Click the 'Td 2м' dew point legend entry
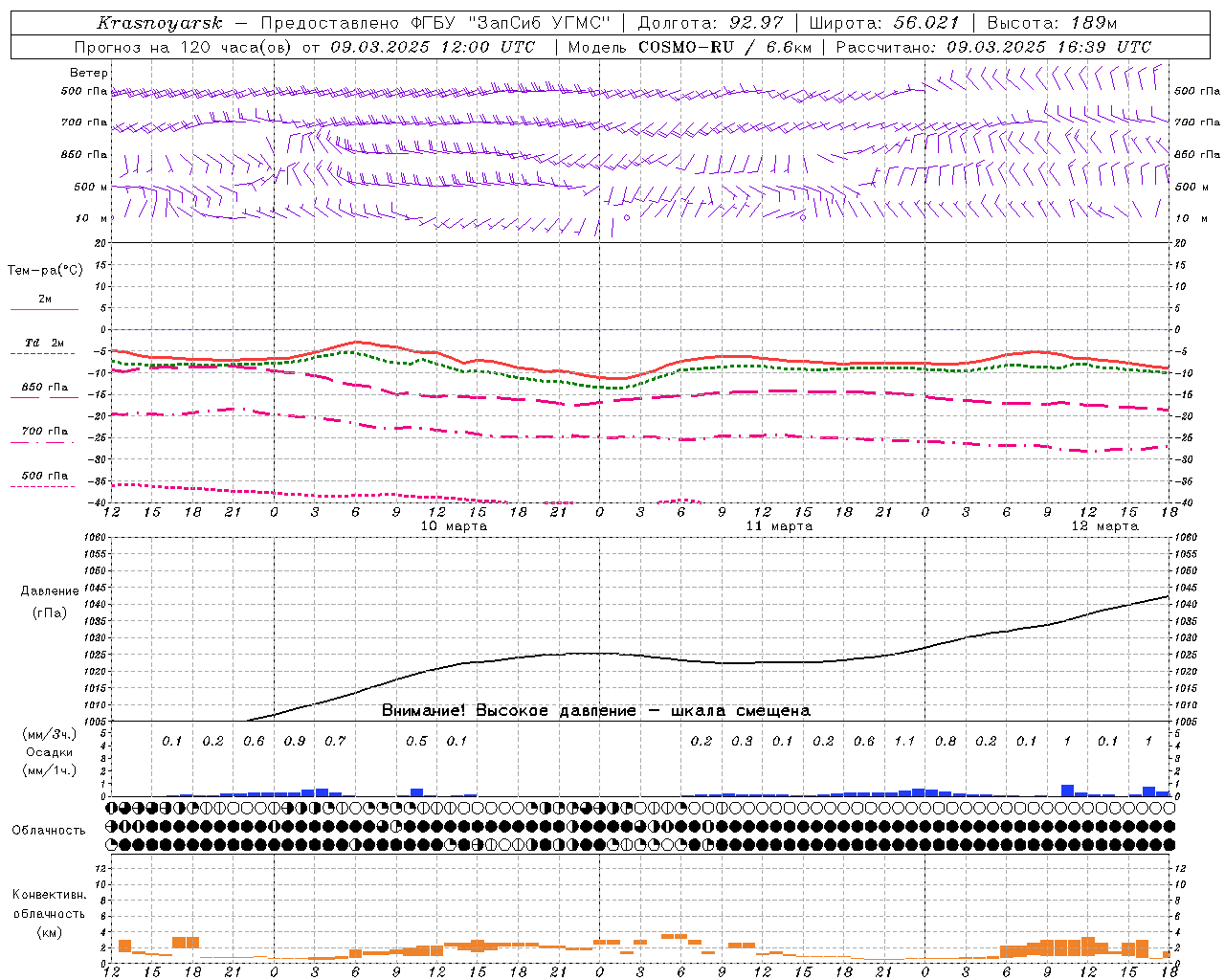This screenshot has width=1225, height=980. (45, 343)
